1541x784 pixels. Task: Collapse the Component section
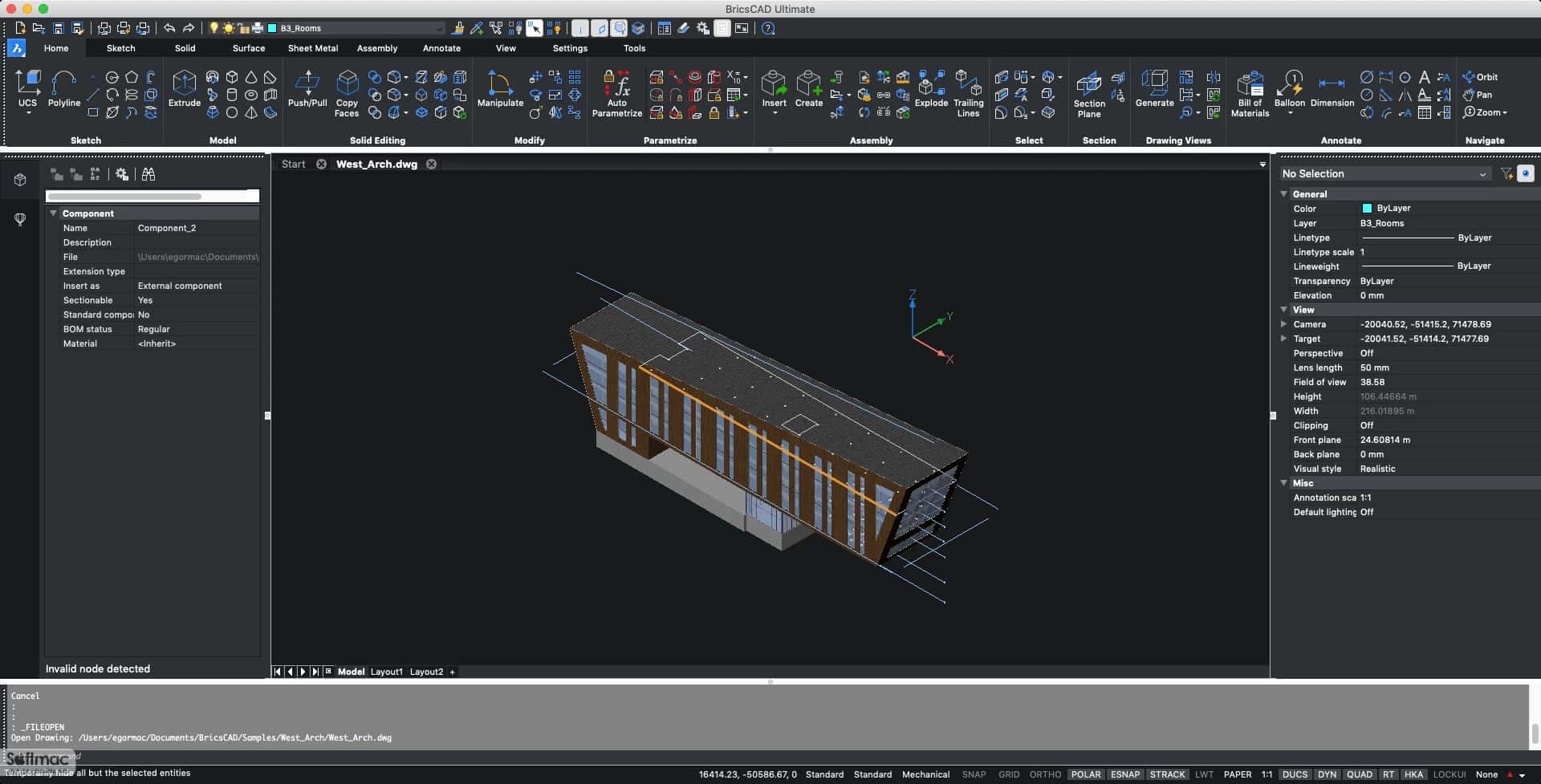[54, 213]
